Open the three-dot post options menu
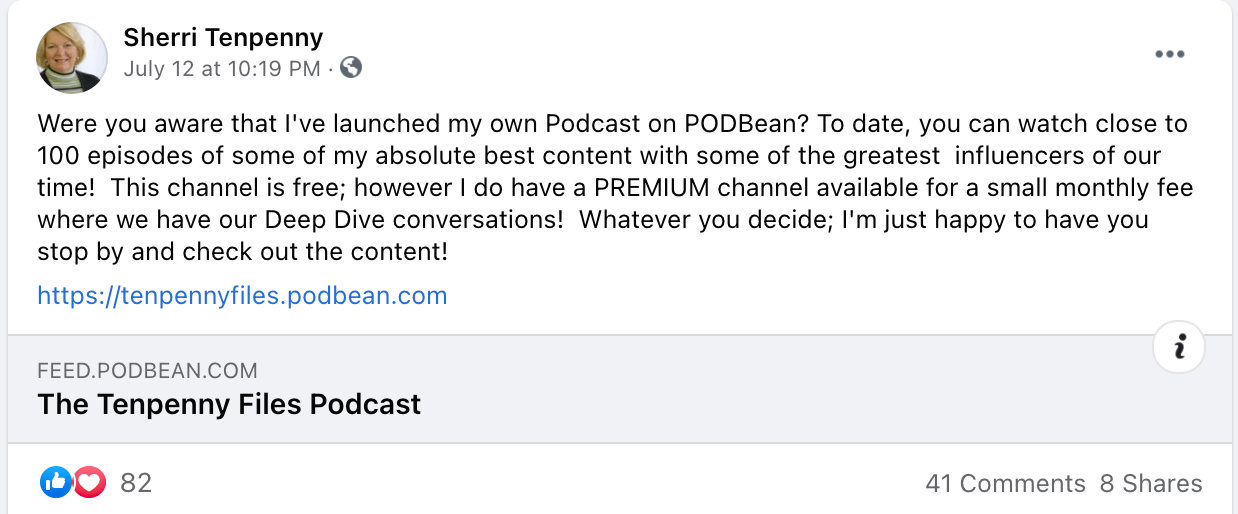The height and width of the screenshot is (514, 1238). pyautogui.click(x=1169, y=54)
